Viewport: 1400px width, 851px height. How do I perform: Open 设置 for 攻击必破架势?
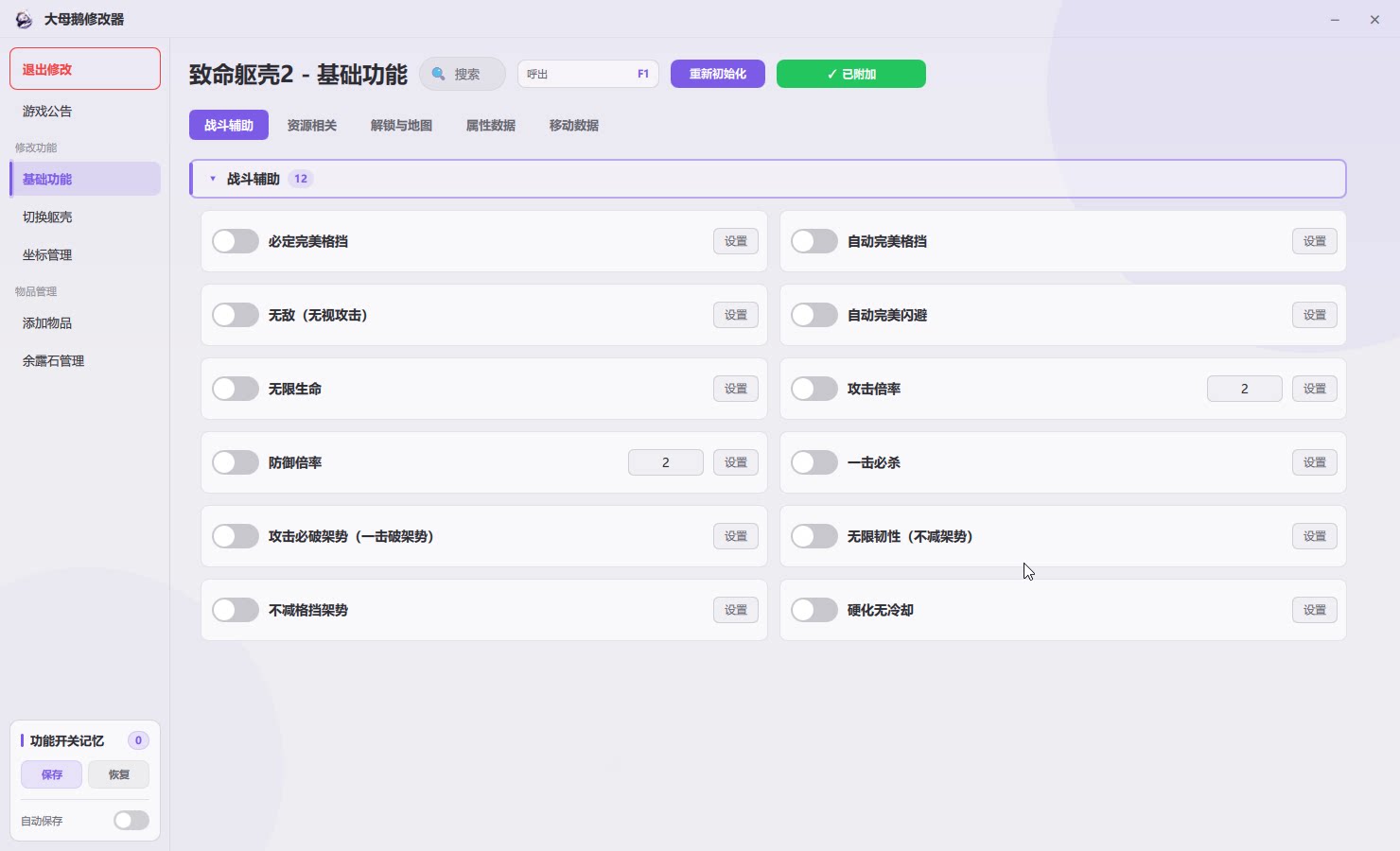coord(736,536)
